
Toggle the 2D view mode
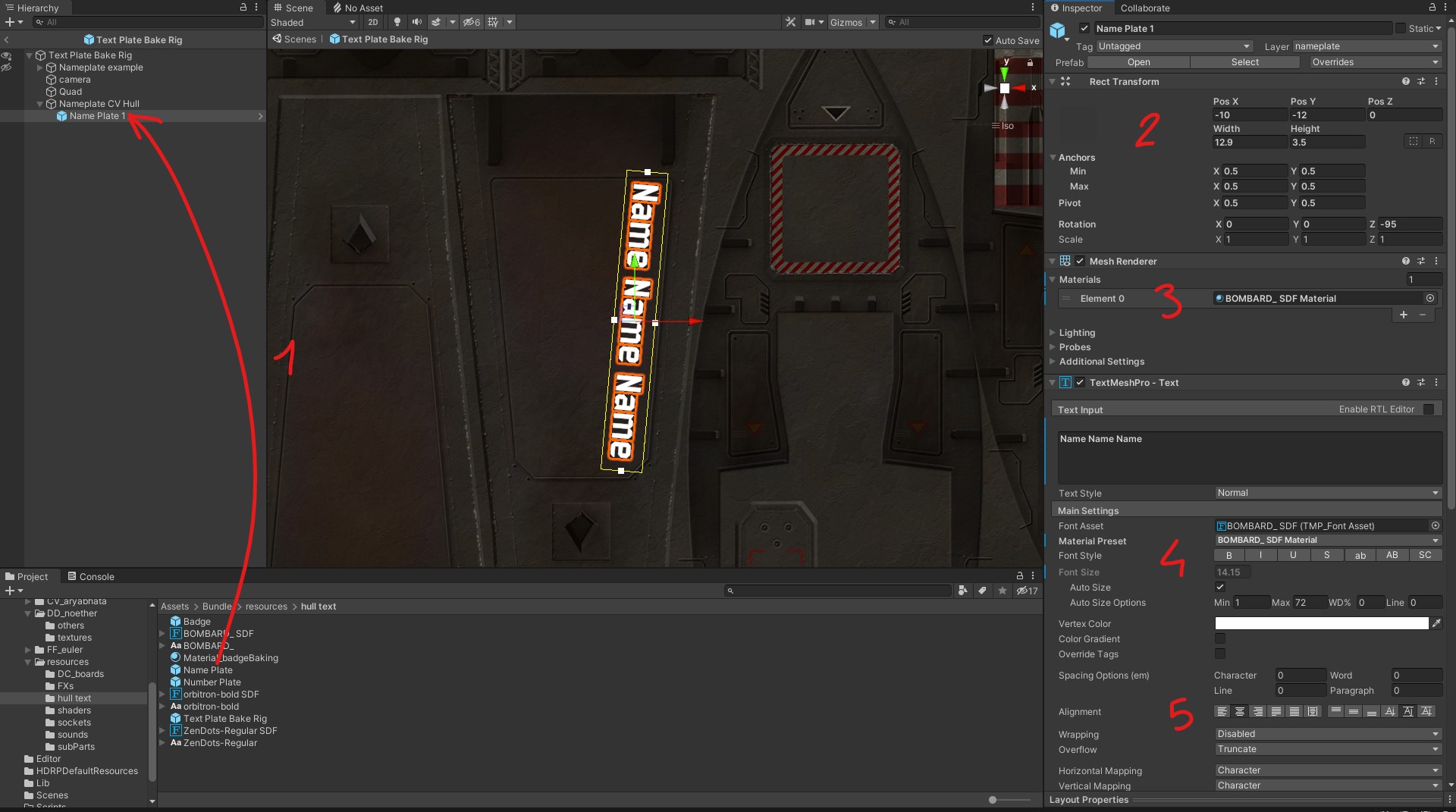click(x=372, y=22)
